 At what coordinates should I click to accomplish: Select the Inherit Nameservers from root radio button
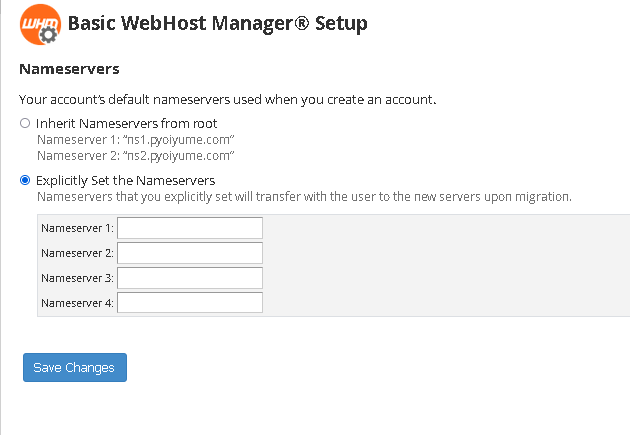[x=25, y=123]
